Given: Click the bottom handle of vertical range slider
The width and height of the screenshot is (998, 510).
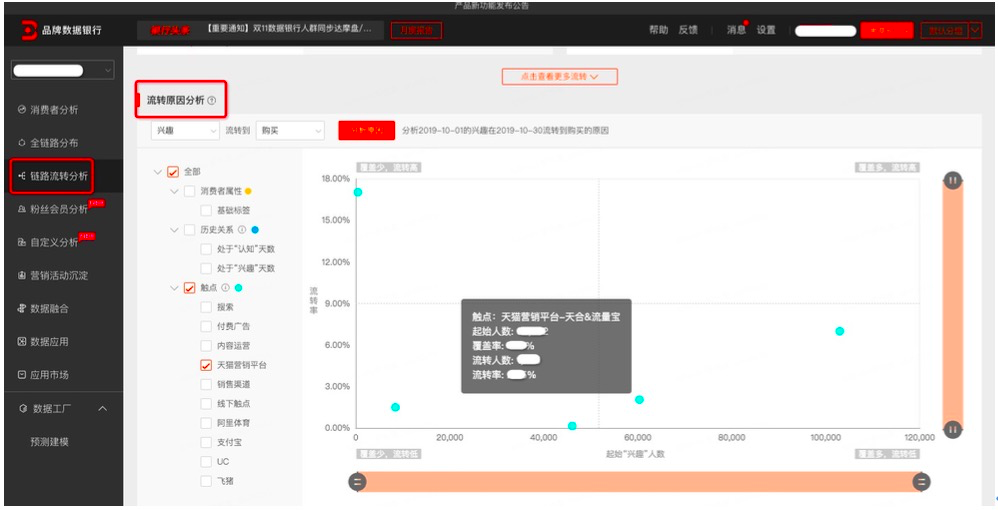Looking at the screenshot, I should click(953, 429).
